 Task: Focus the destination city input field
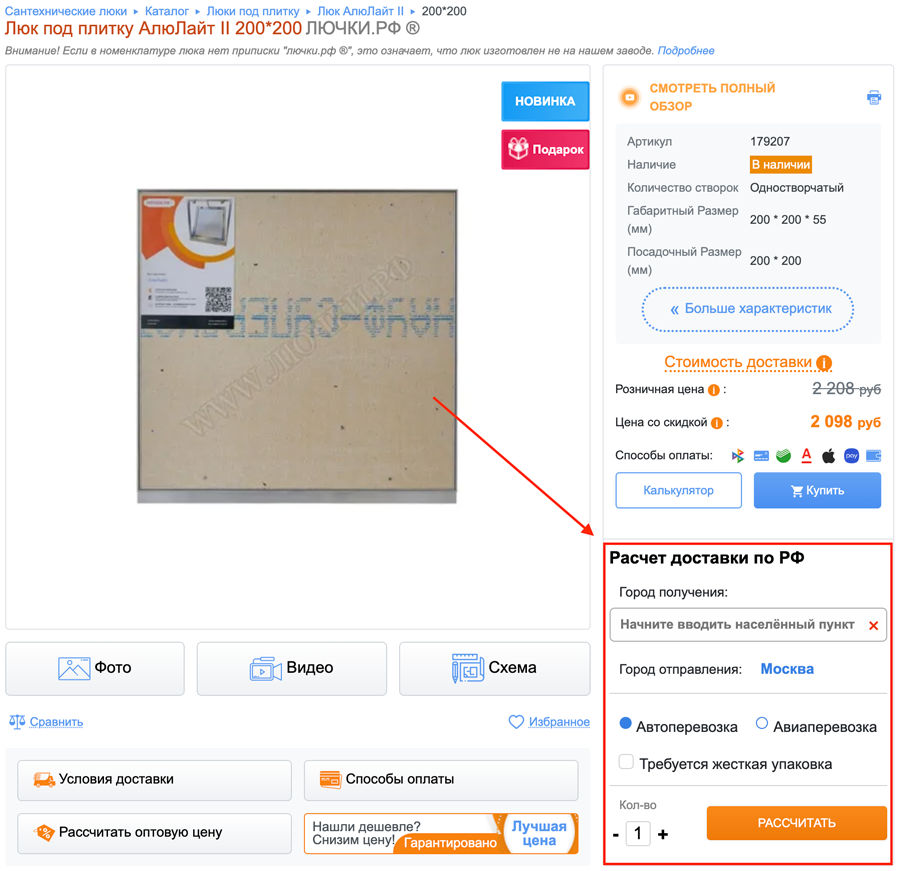[x=738, y=624]
